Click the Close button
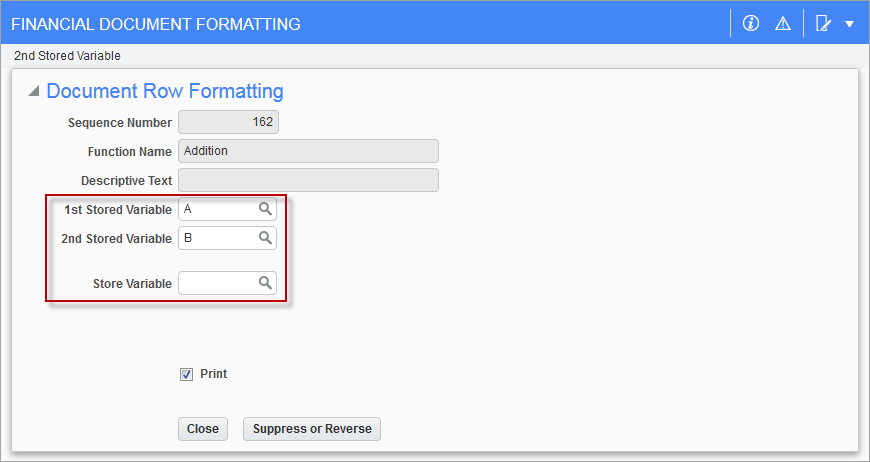This screenshot has width=870, height=462. 203,429
